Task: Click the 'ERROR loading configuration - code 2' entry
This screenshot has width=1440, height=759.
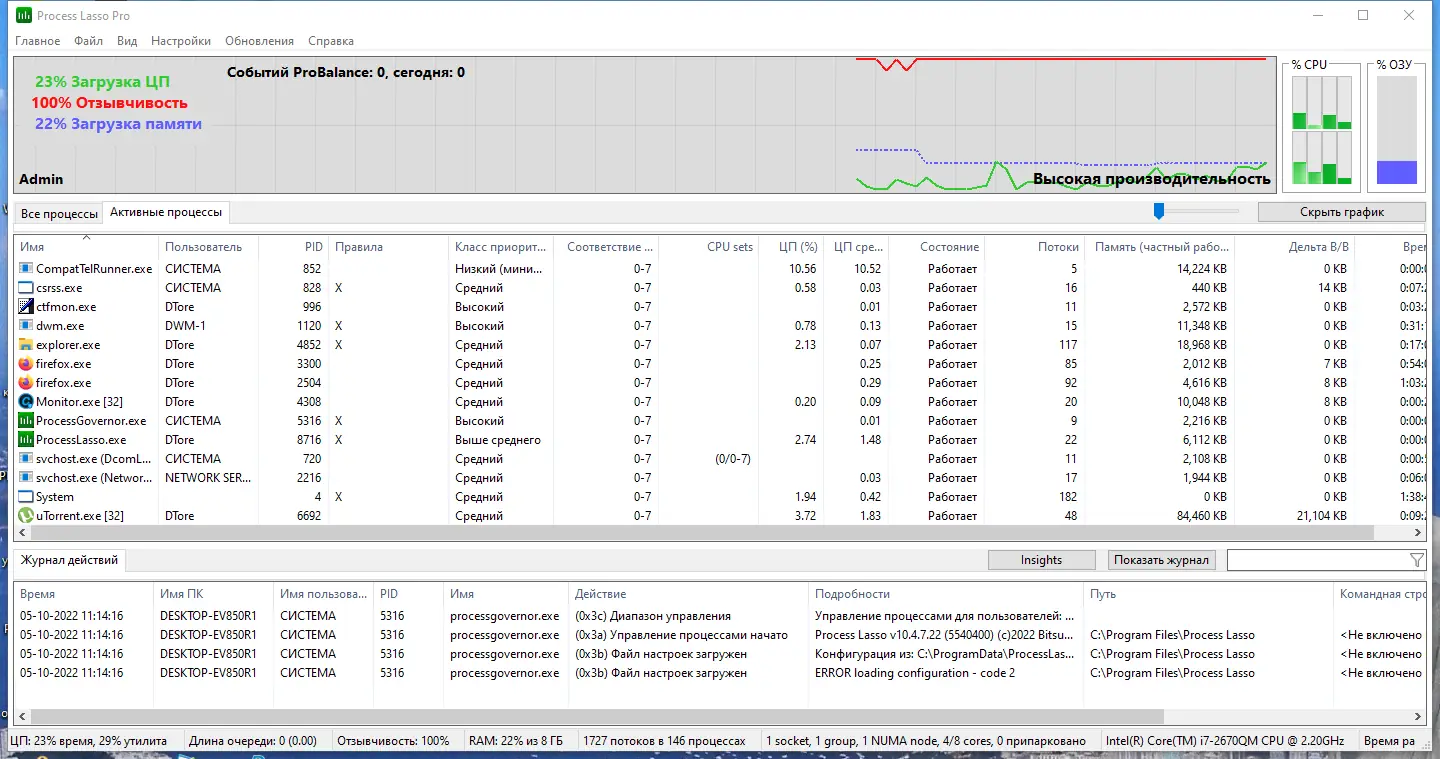Action: click(915, 673)
